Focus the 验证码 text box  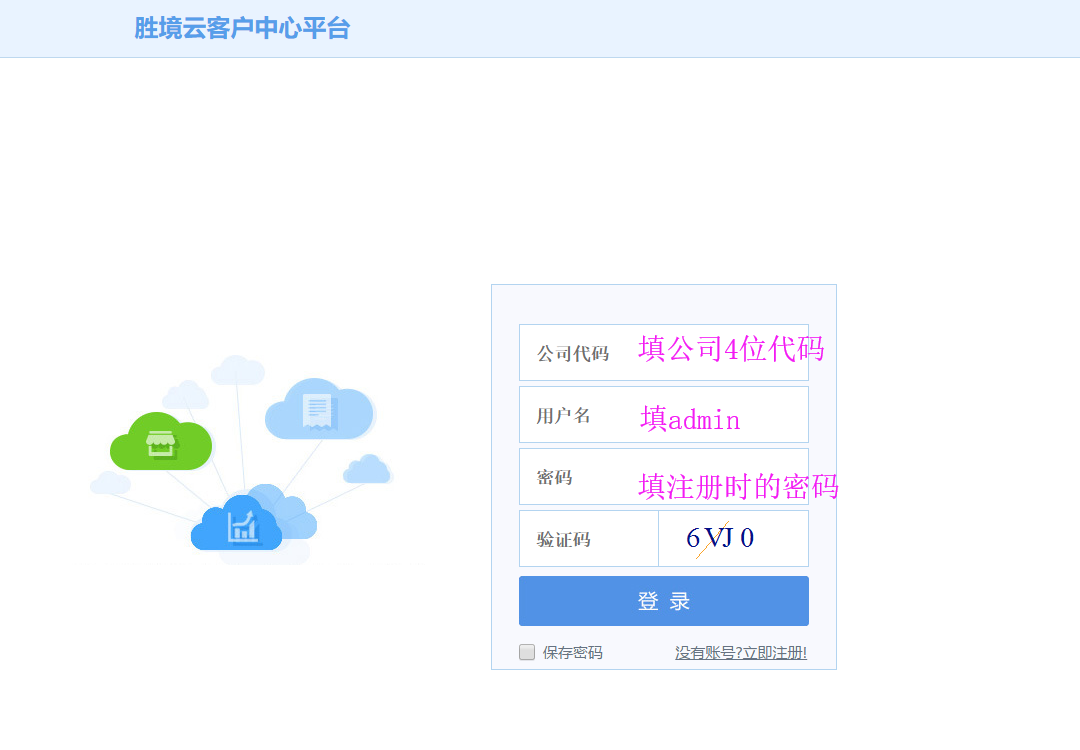(588, 539)
